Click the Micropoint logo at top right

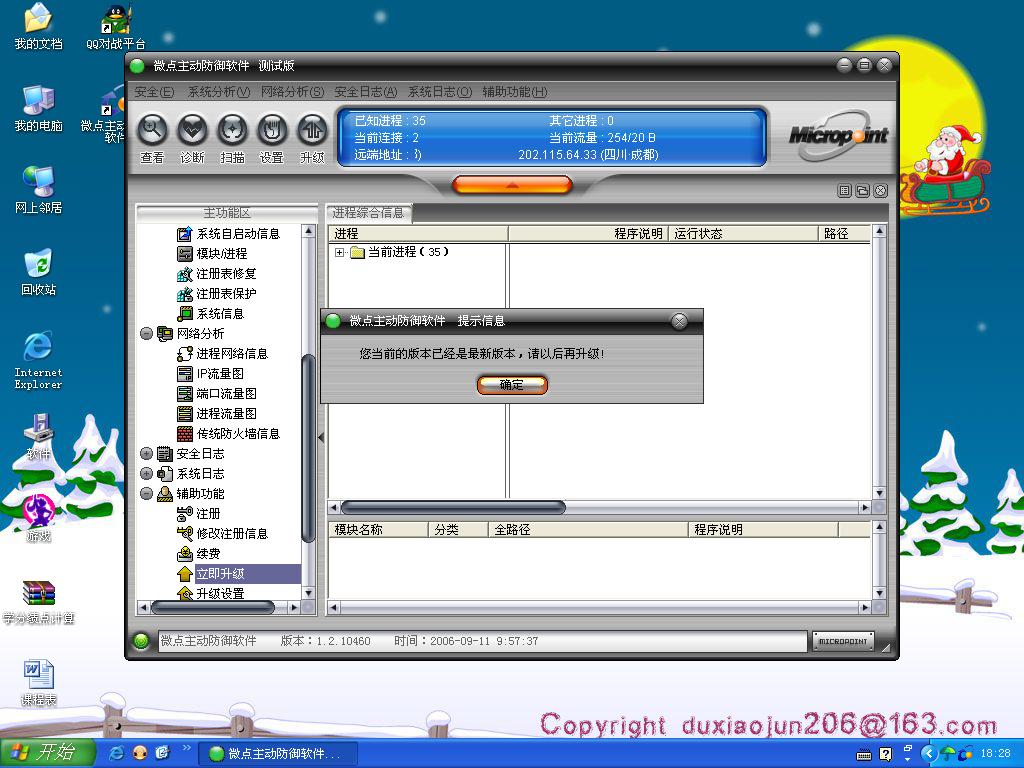pos(839,135)
